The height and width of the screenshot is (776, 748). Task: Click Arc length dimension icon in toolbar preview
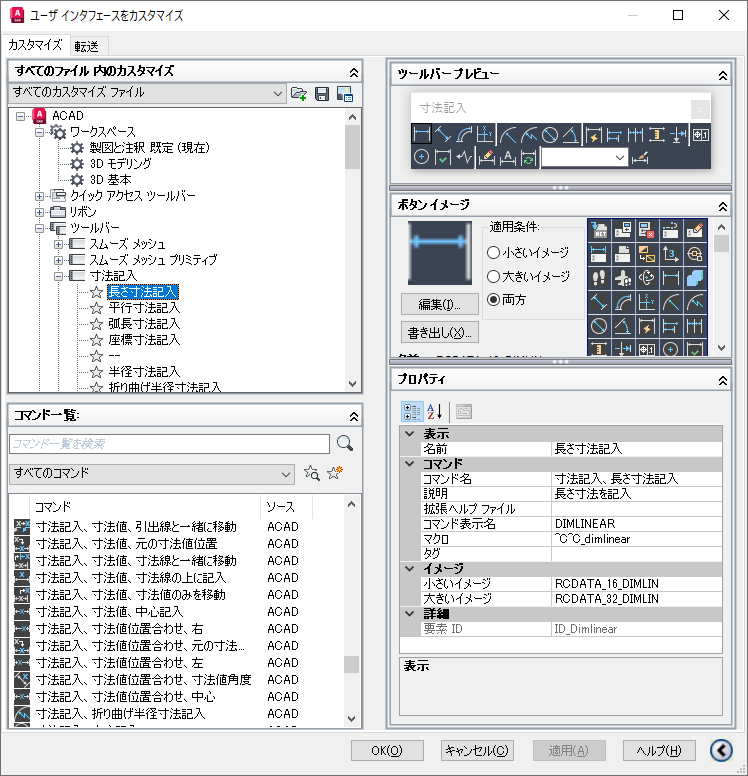464,135
